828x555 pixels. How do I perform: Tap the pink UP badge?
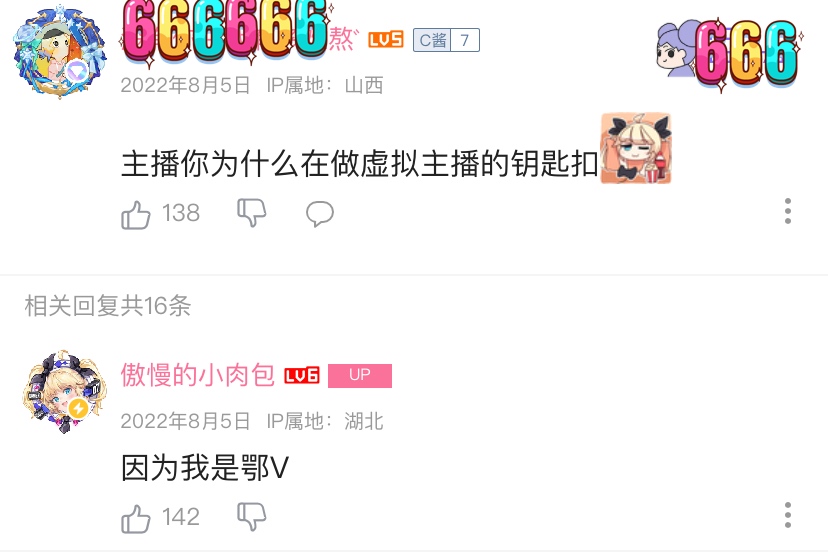pos(360,375)
